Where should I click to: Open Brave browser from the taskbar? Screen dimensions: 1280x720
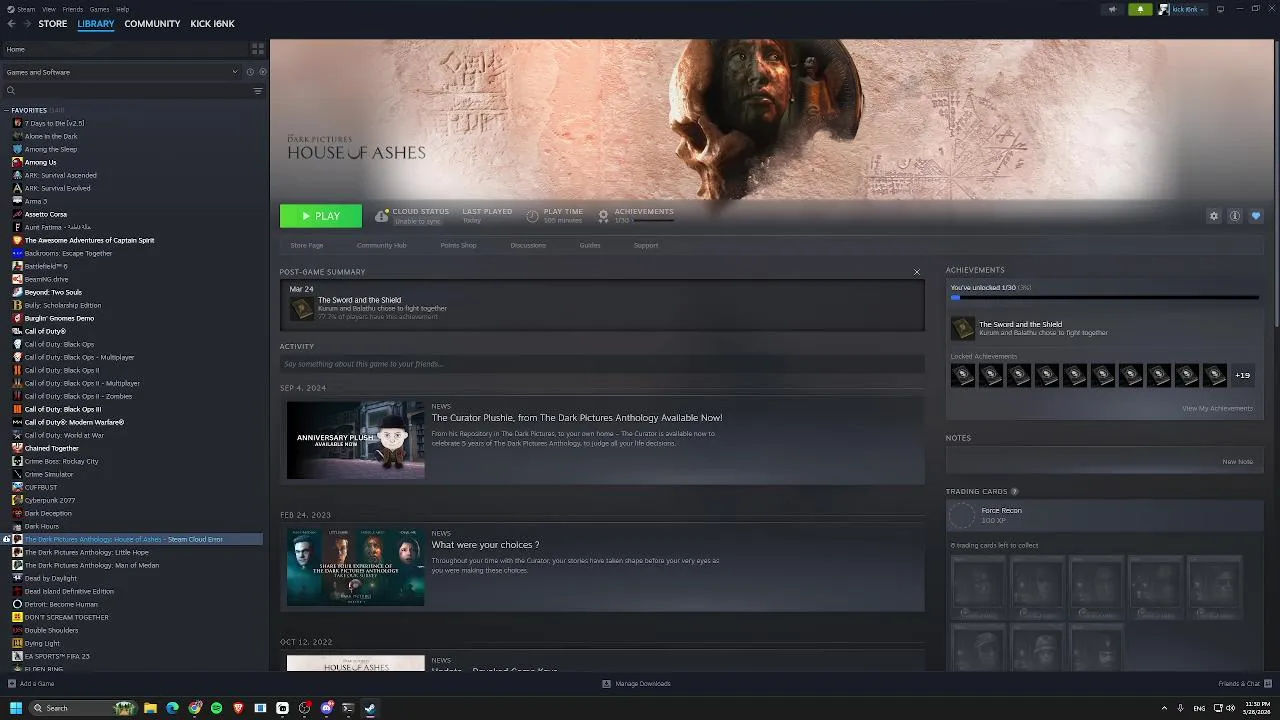coord(238,708)
